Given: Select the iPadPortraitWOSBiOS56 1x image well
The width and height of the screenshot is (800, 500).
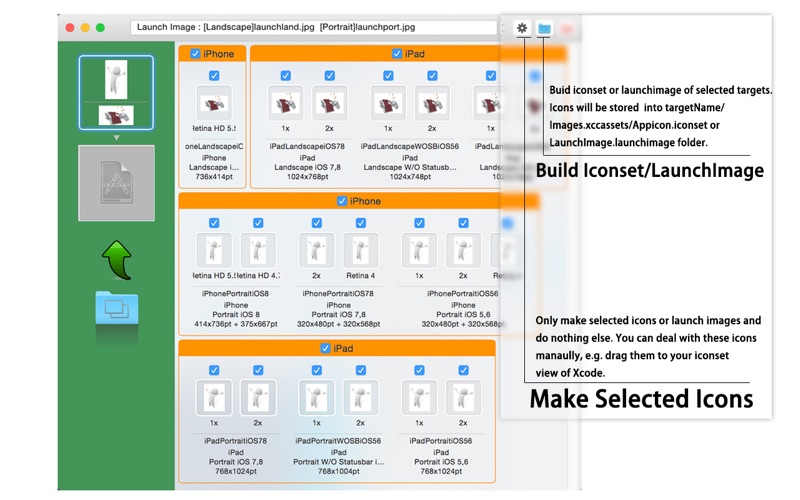Looking at the screenshot, I should 317,397.
